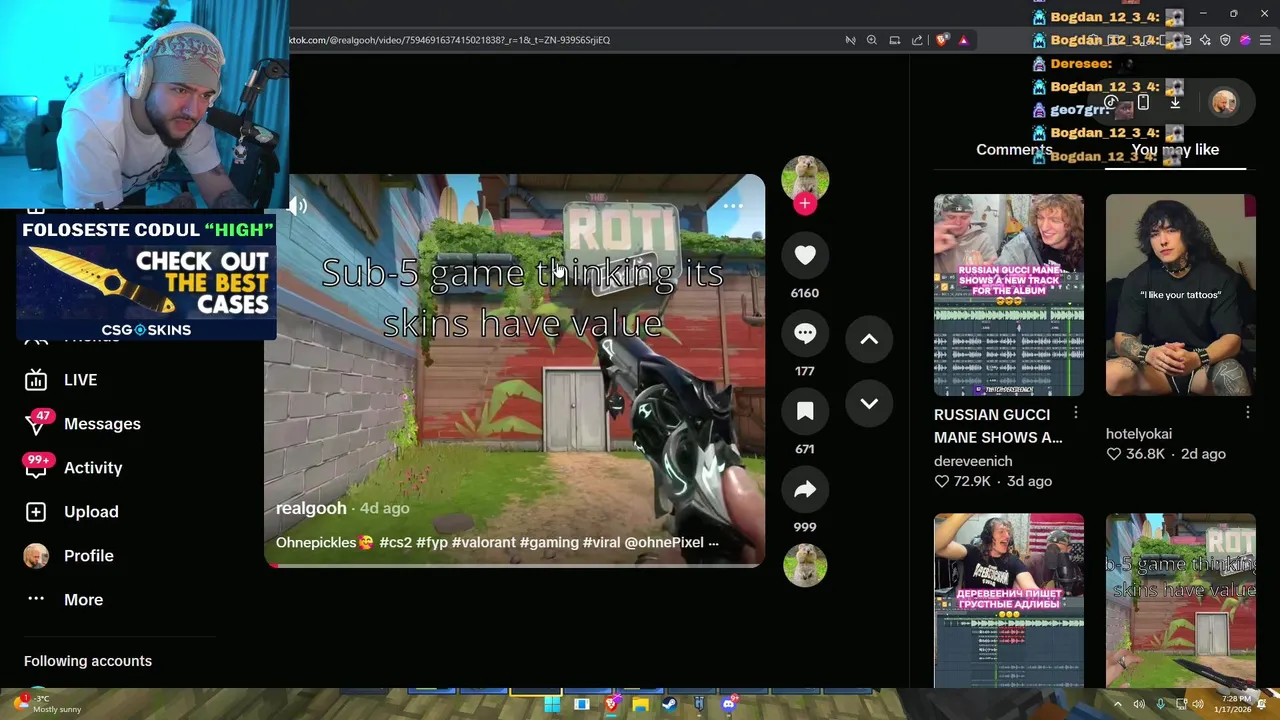Open the three-dot options on video

[x=733, y=206]
